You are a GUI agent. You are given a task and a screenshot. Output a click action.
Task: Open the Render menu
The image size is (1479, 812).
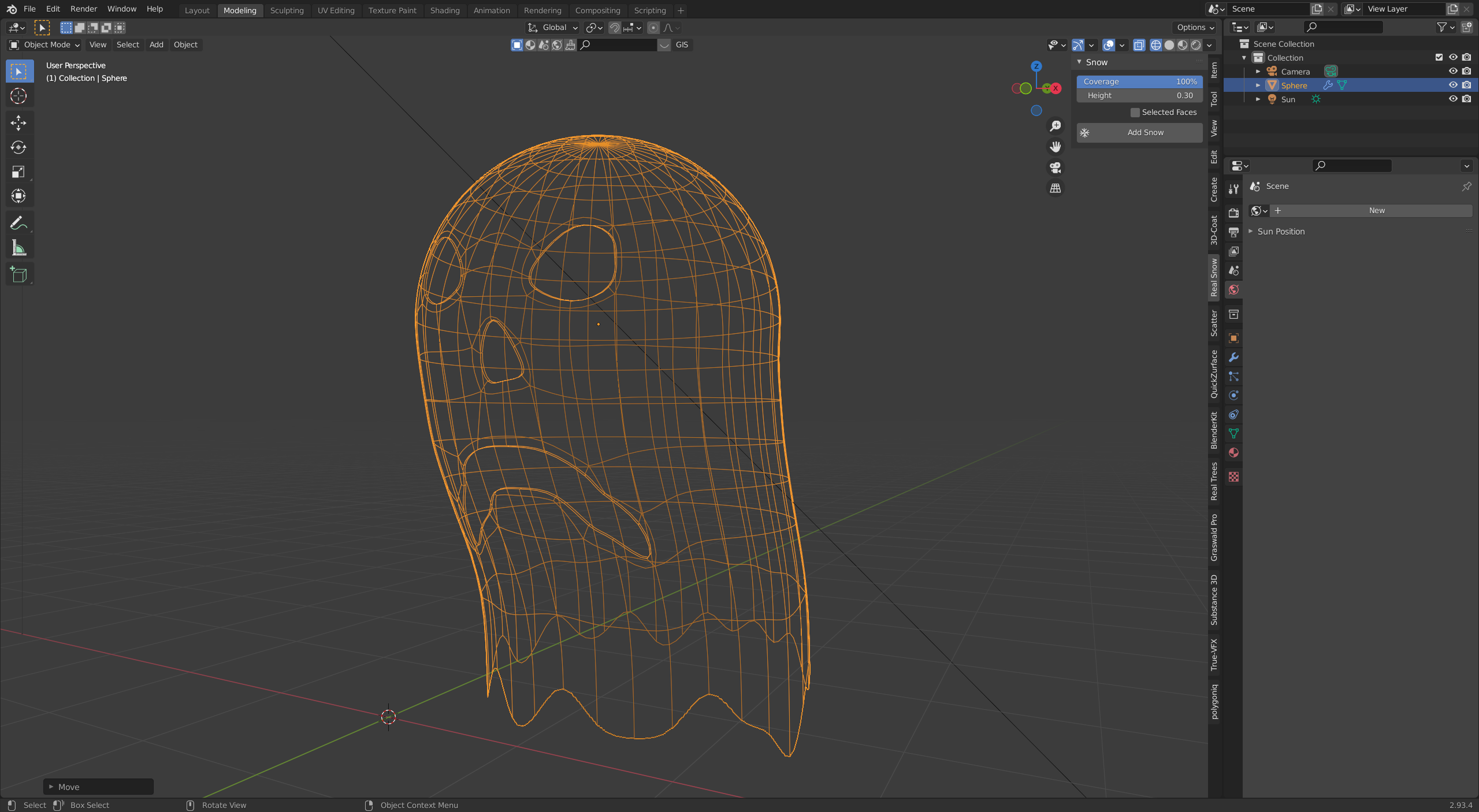[x=83, y=9]
